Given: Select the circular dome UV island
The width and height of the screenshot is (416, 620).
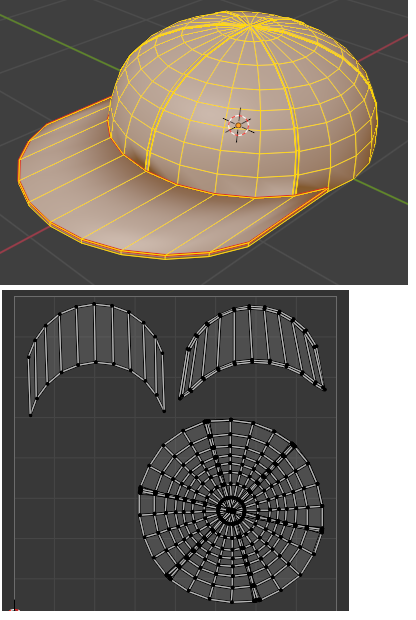Looking at the screenshot, I should 231,510.
